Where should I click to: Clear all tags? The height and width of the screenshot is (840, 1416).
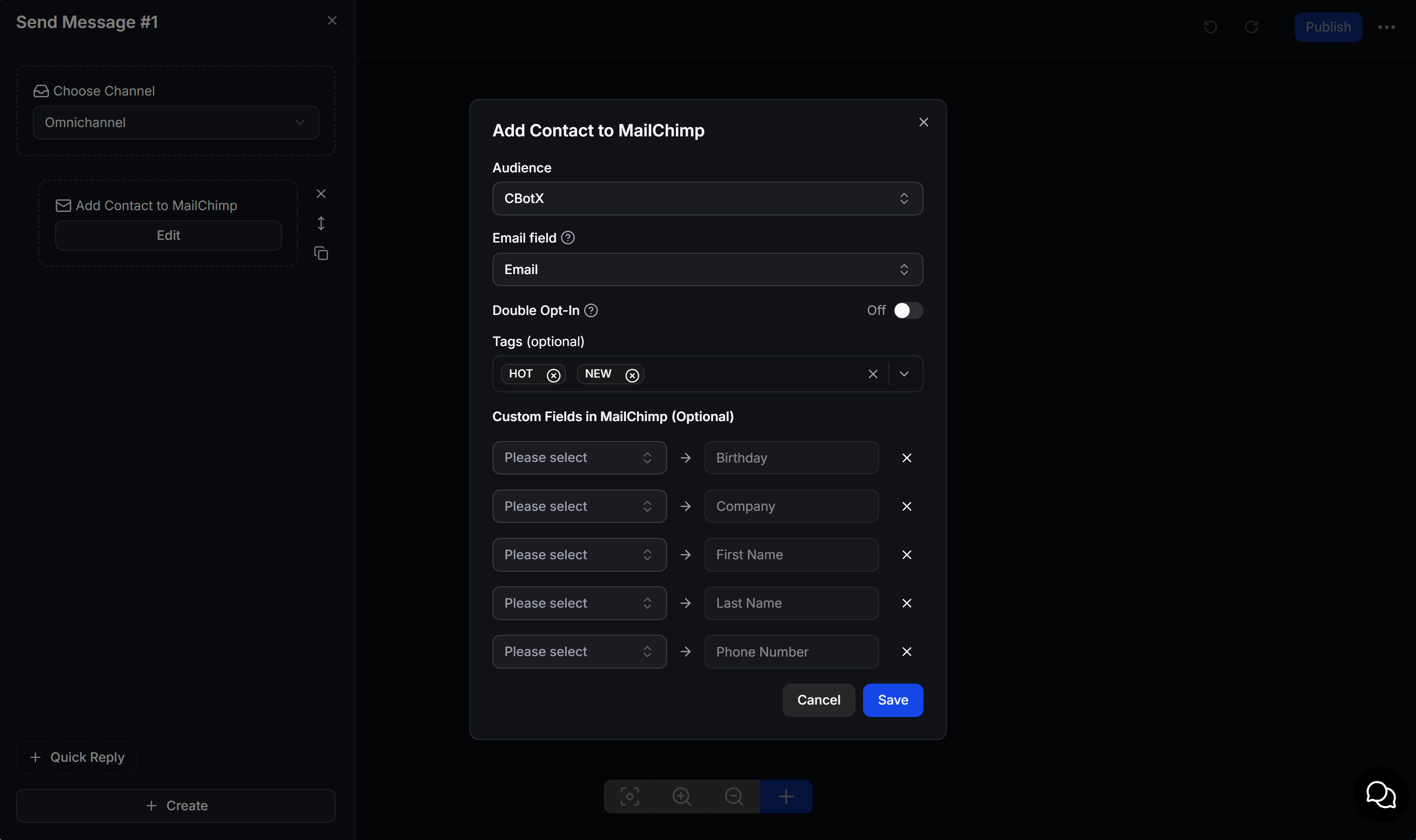point(873,374)
